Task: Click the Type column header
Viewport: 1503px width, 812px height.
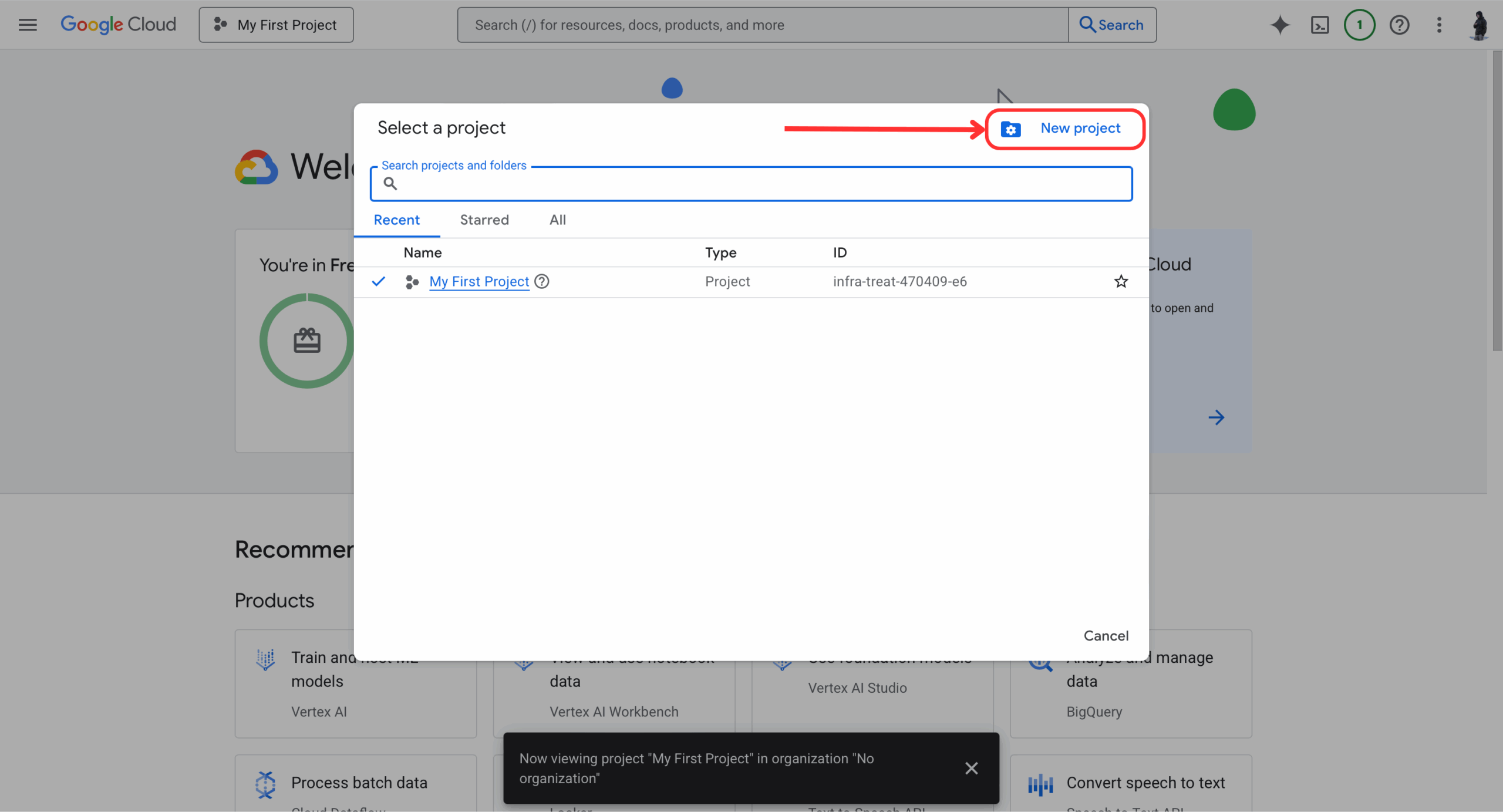Action: point(720,252)
